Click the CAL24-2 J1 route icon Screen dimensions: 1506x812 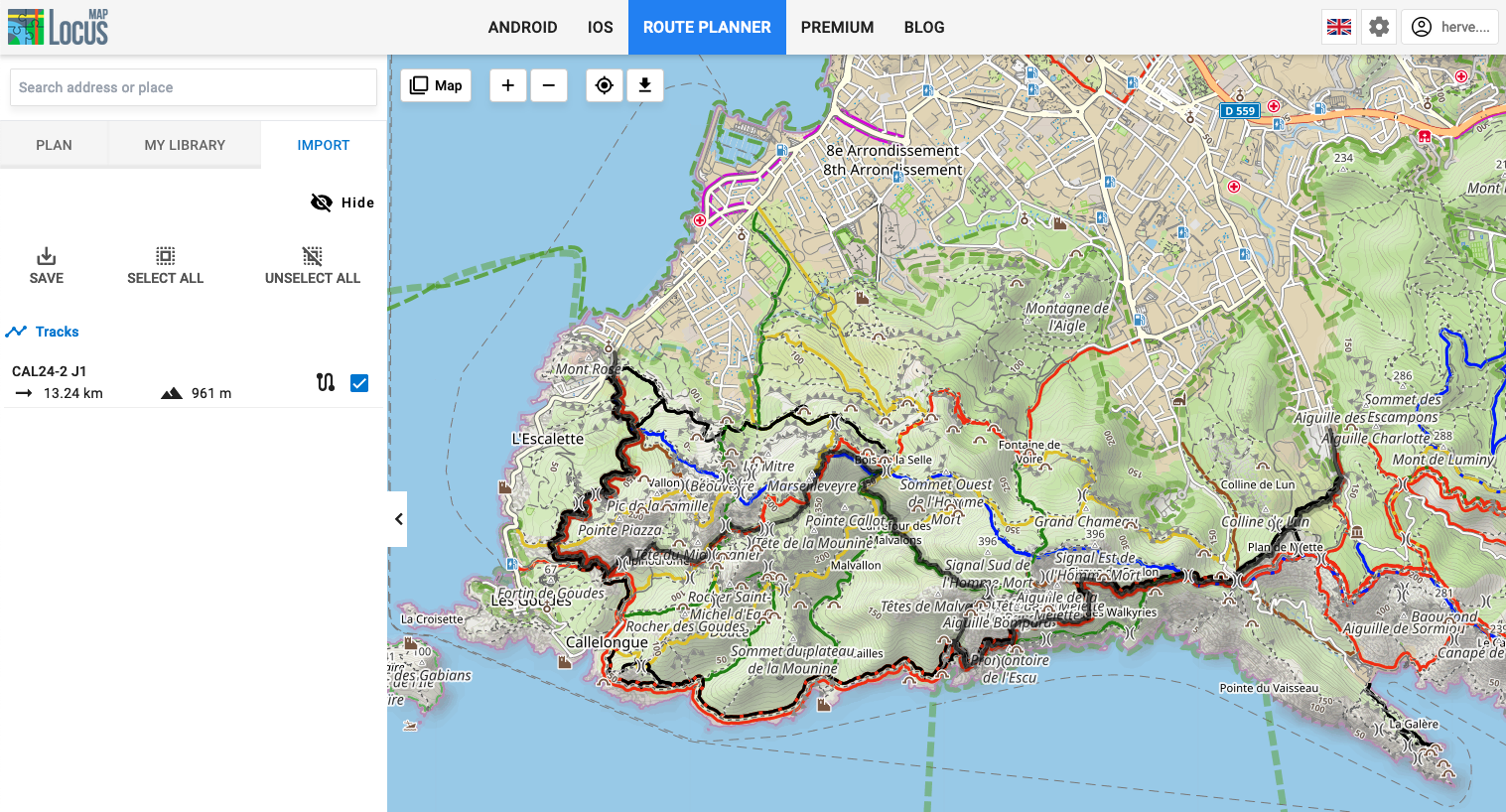coord(326,382)
